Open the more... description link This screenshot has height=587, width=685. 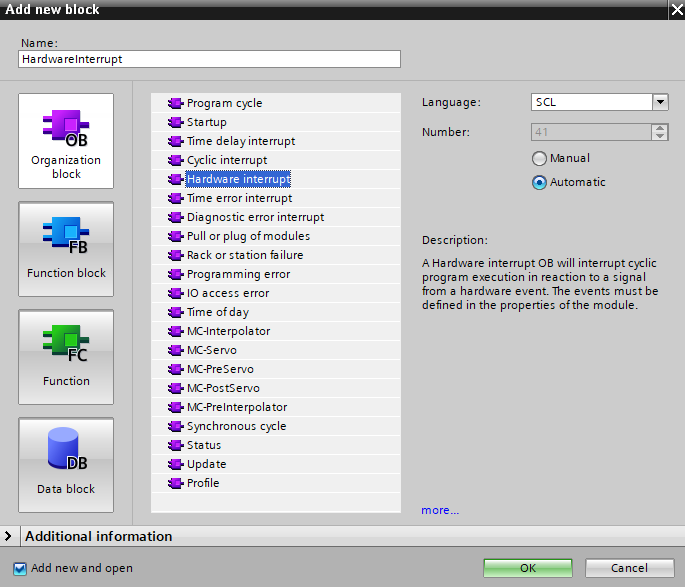click(440, 510)
